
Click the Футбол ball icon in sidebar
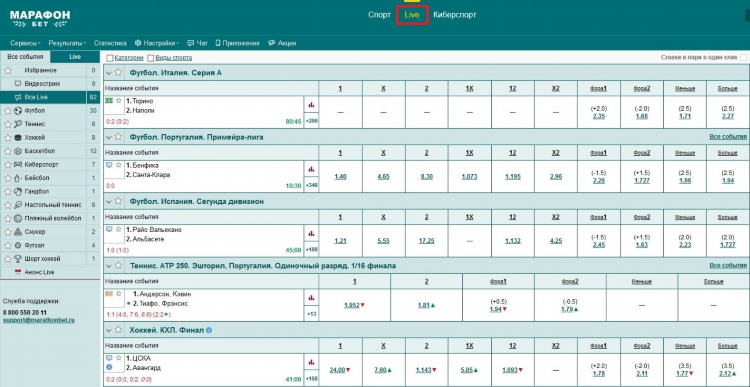[x=18, y=111]
